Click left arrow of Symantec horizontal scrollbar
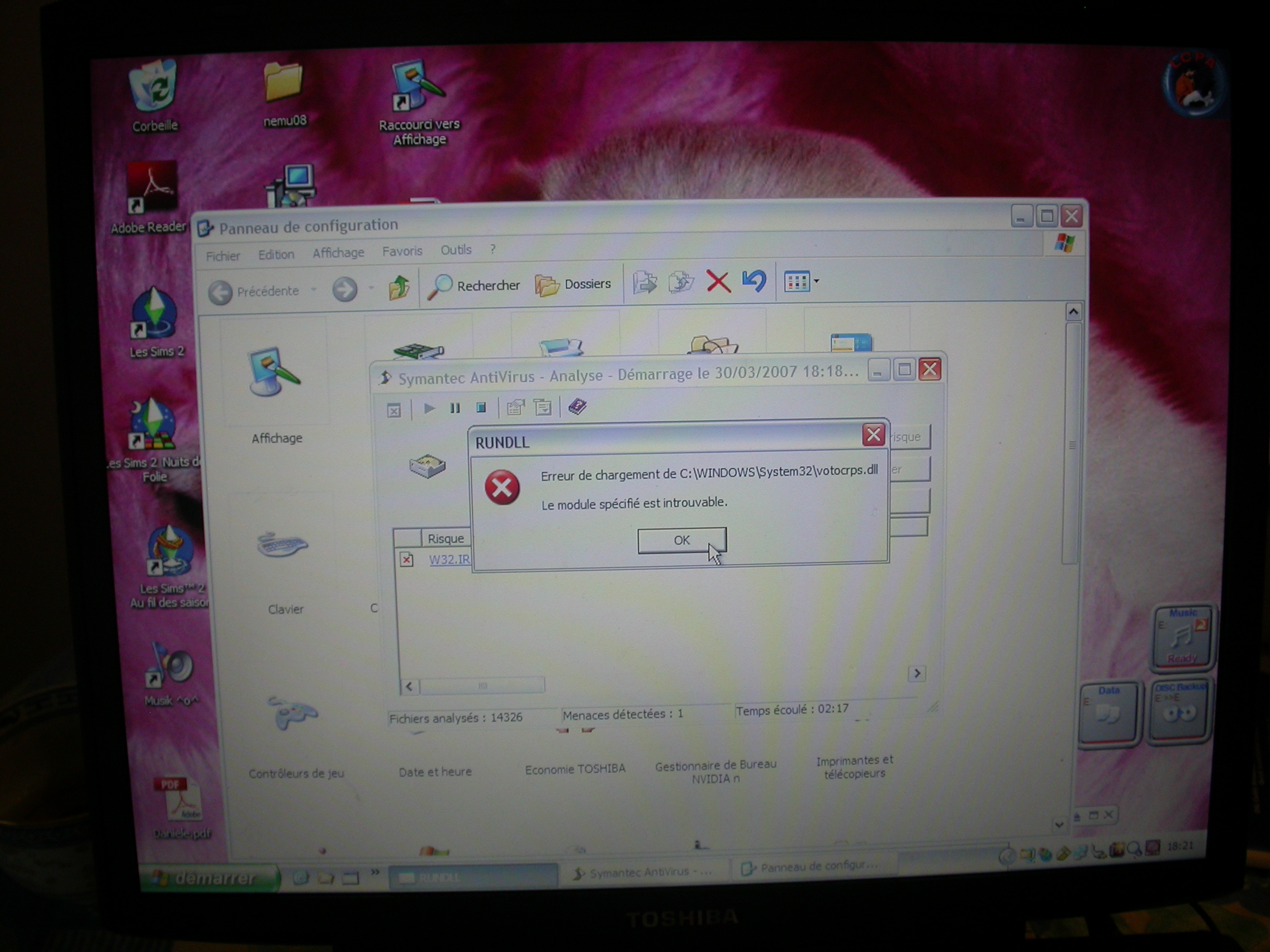Viewport: 1270px width, 952px height. coord(409,686)
